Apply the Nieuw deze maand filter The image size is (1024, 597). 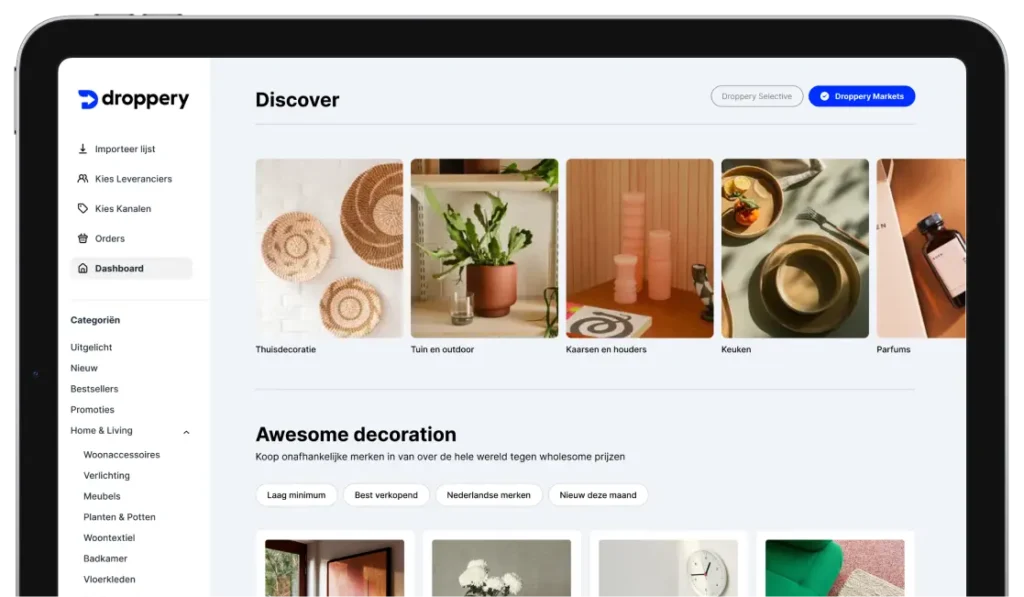click(598, 495)
